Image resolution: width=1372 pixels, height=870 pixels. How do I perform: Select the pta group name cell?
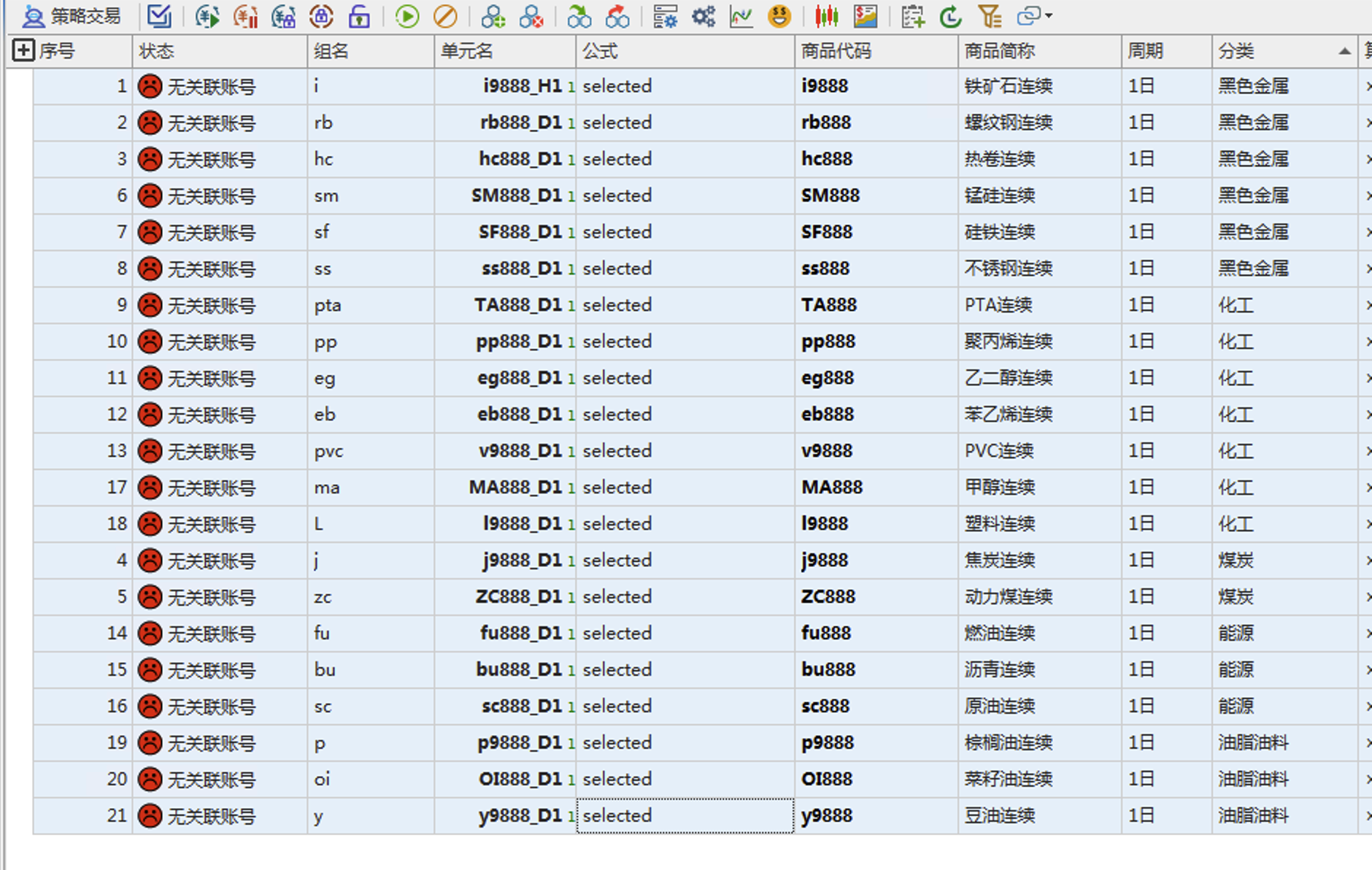coord(370,305)
